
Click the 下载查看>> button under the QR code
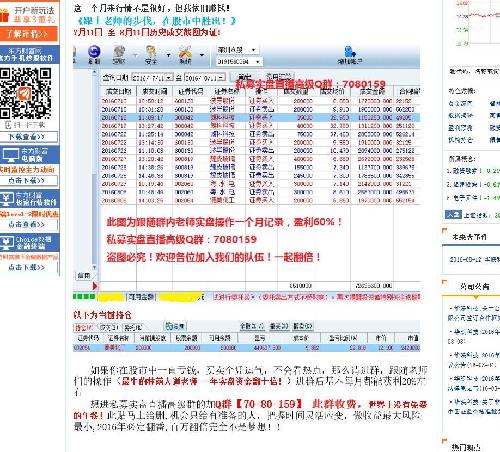(x=28, y=137)
